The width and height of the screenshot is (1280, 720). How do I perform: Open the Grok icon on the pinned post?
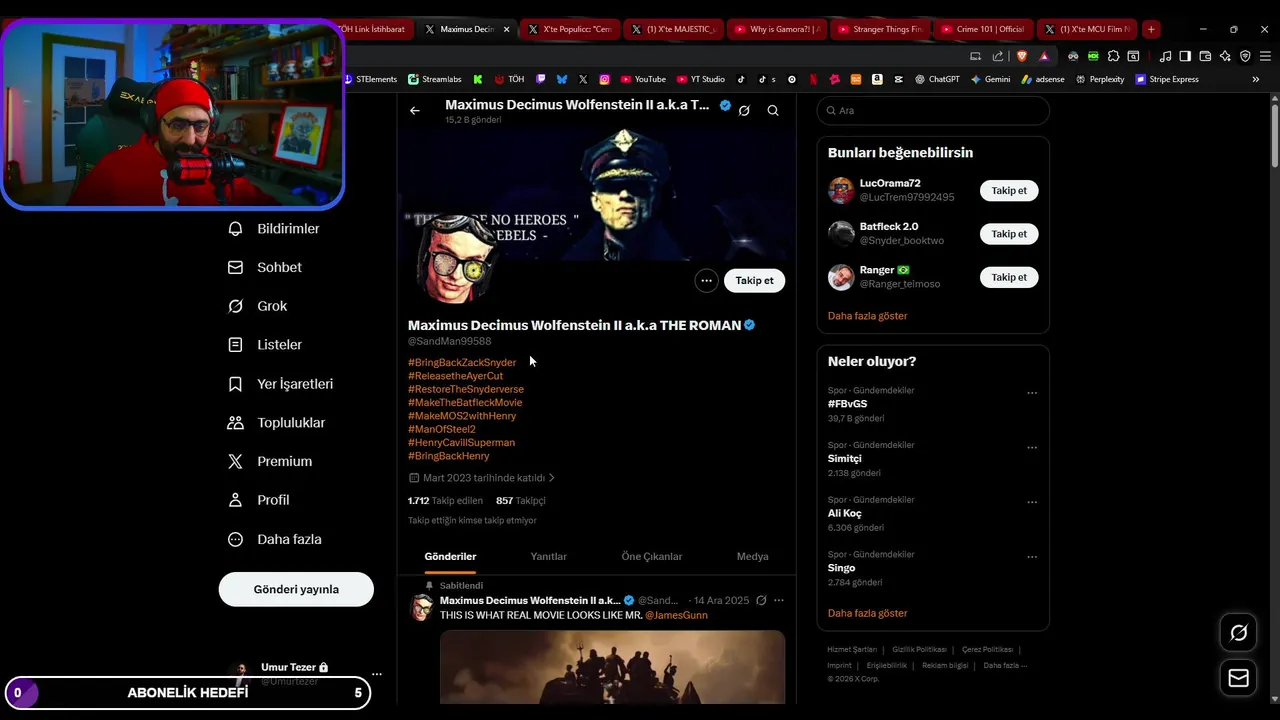[761, 601]
